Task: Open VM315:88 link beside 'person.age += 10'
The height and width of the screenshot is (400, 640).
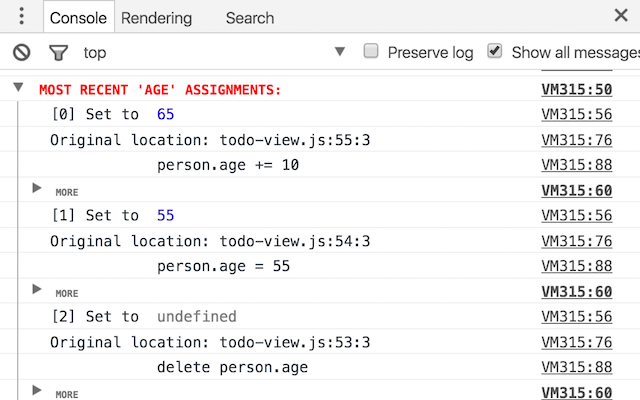Action: coord(577,165)
